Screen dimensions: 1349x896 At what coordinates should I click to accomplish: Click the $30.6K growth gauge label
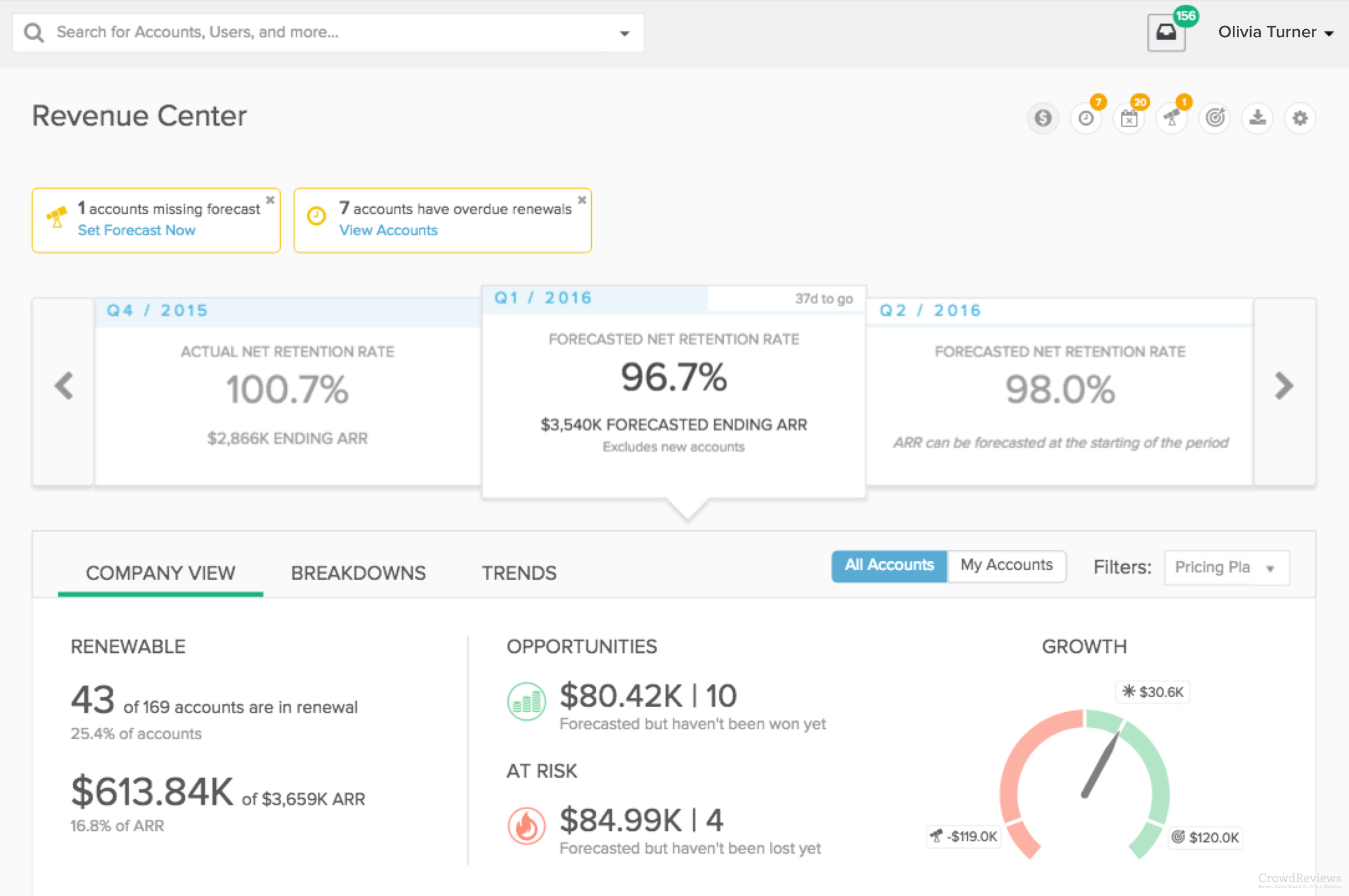(x=1153, y=692)
